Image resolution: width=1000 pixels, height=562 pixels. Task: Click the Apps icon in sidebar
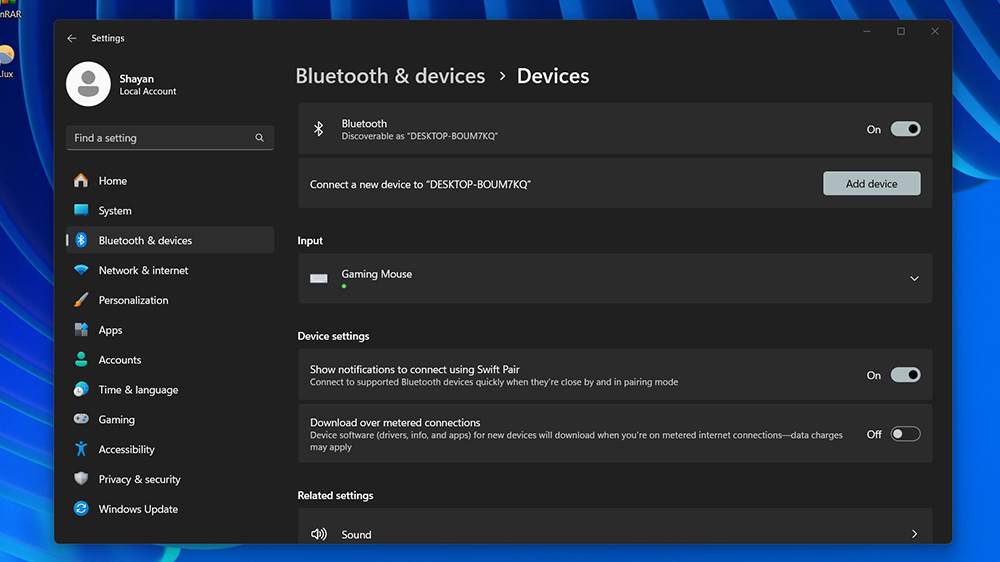pos(81,330)
